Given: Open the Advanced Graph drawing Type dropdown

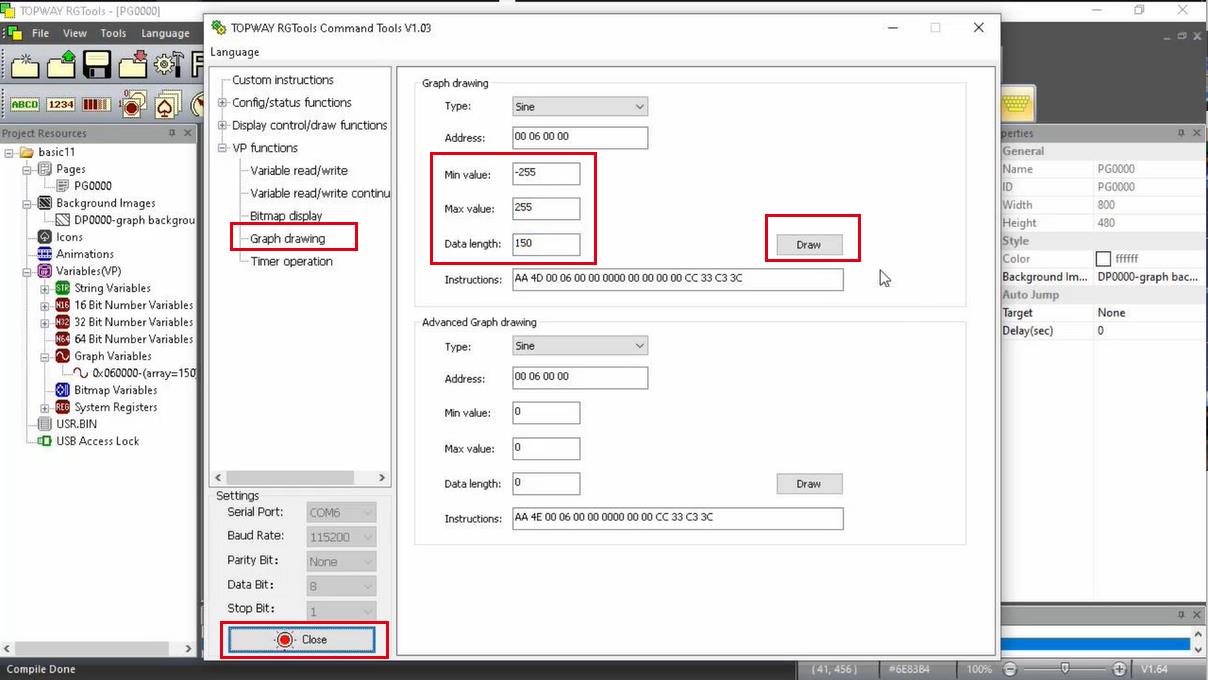Looking at the screenshot, I should [580, 346].
